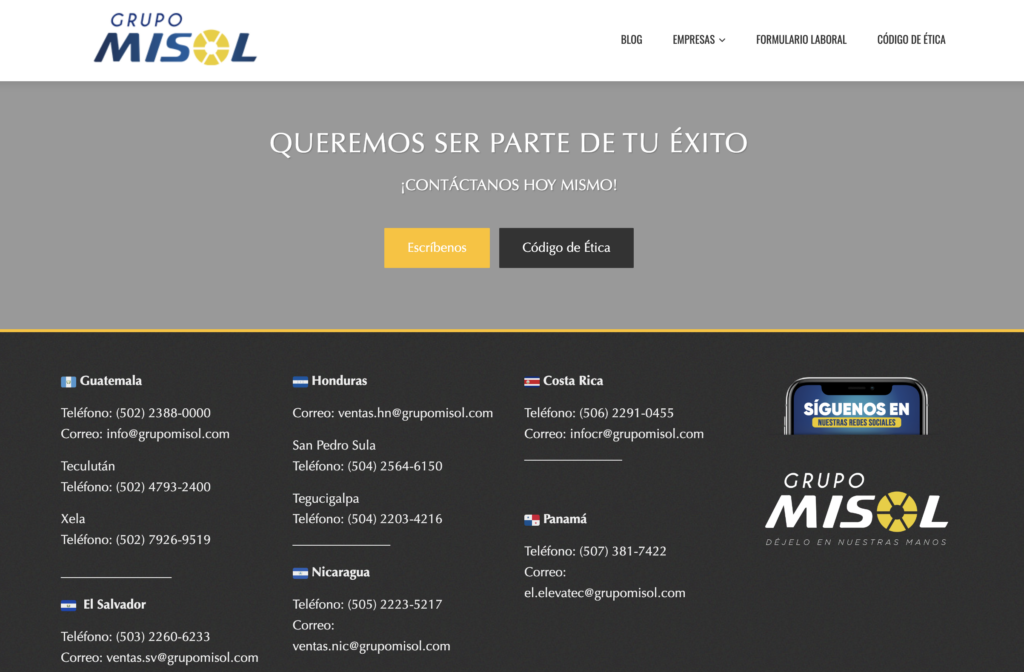Click Panamá phone (507) 381-7422
This screenshot has height=672, width=1024.
pyautogui.click(x=623, y=551)
